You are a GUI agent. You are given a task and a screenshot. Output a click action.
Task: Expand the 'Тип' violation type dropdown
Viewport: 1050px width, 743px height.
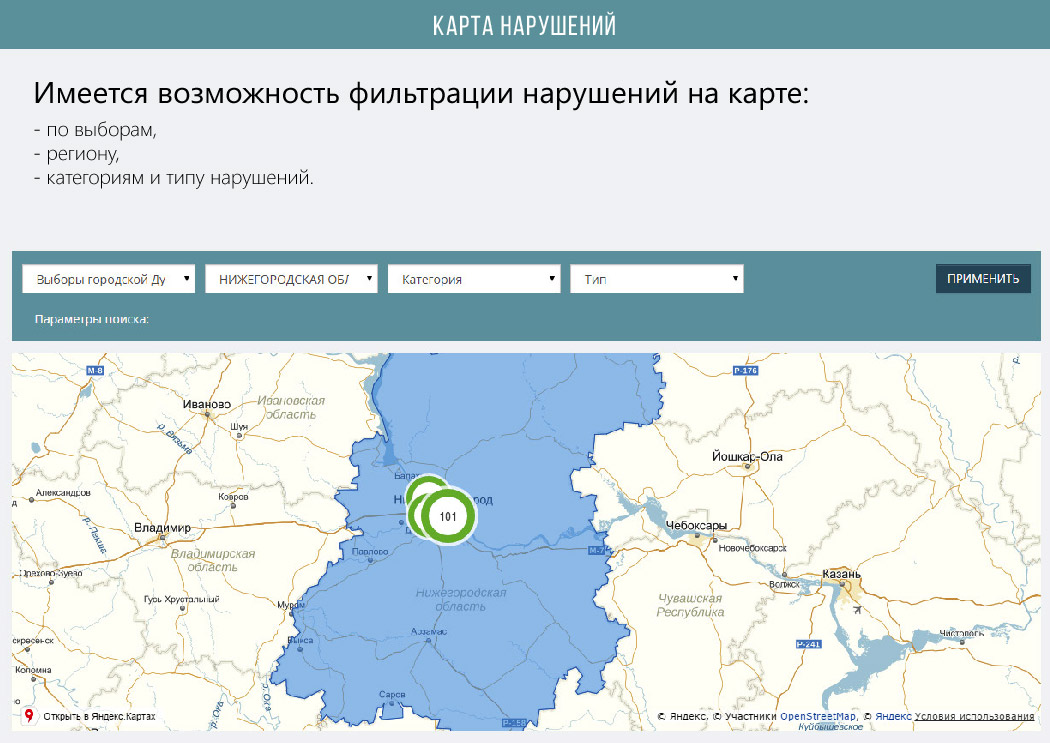tap(656, 279)
